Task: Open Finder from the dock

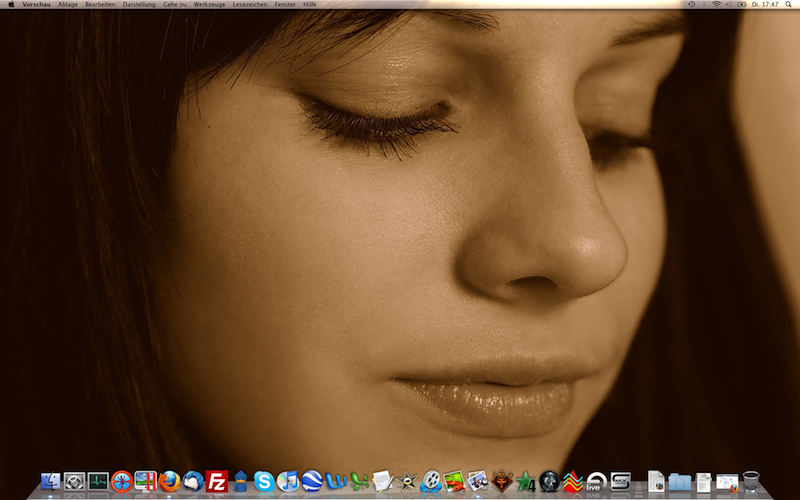Action: pyautogui.click(x=50, y=481)
